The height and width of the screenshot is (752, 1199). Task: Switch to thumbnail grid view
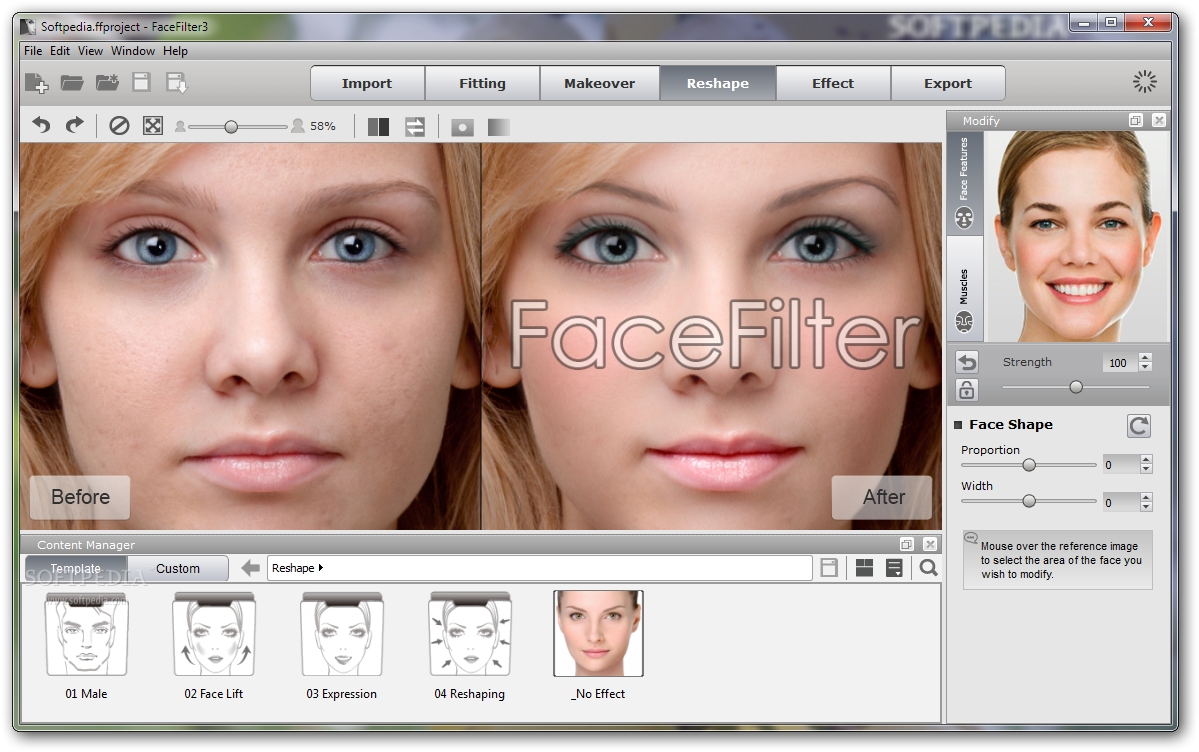864,568
